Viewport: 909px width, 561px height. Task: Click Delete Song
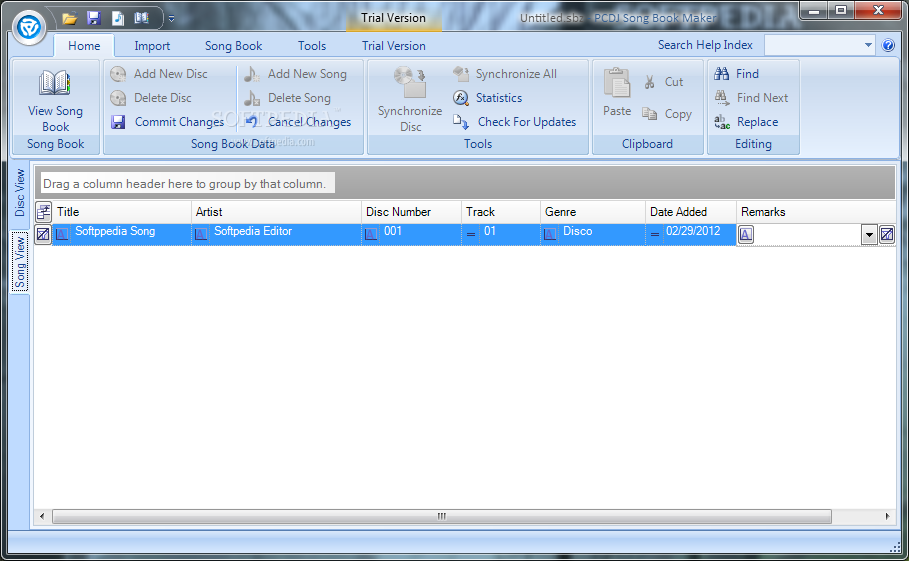288,98
